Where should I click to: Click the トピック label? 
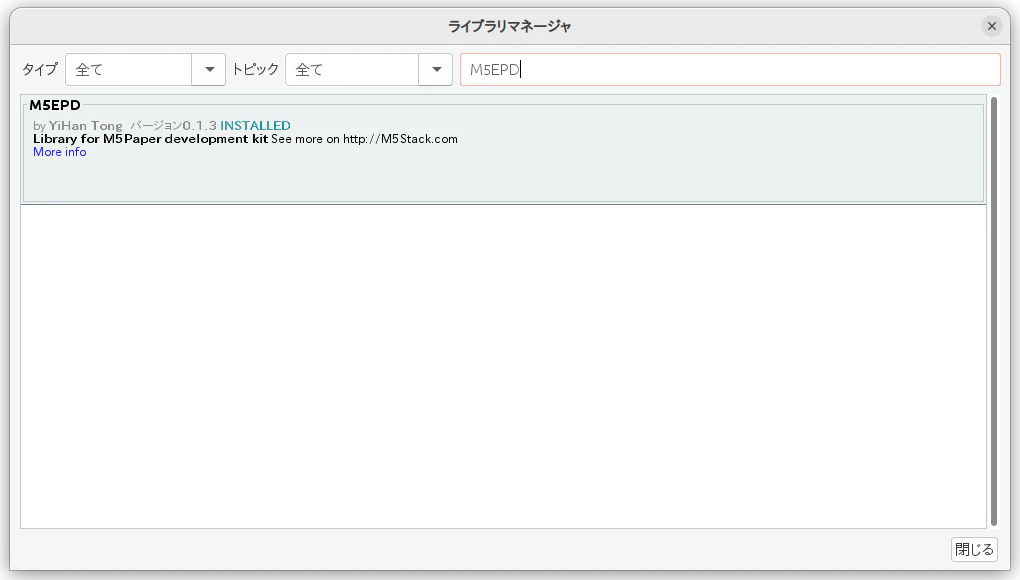point(256,70)
